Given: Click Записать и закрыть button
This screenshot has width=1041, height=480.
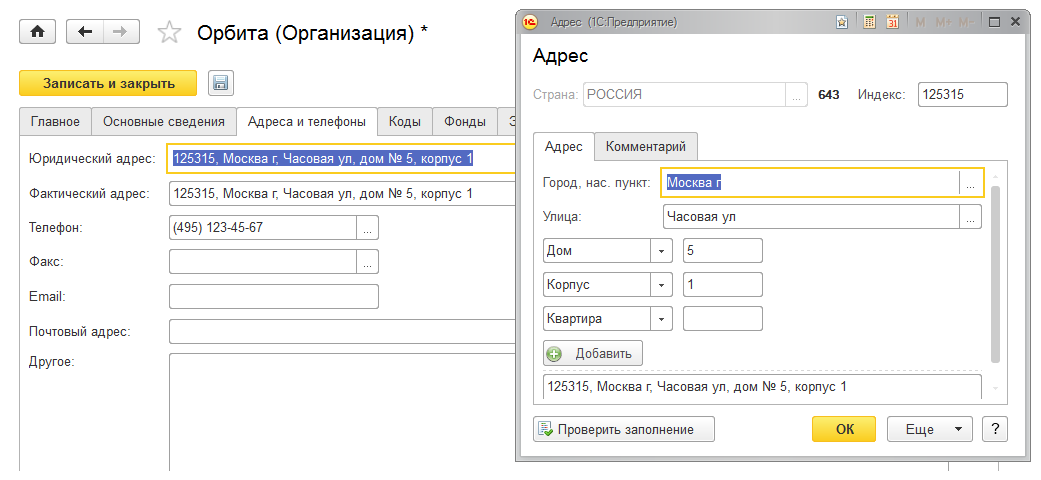Looking at the screenshot, I should click(x=108, y=84).
